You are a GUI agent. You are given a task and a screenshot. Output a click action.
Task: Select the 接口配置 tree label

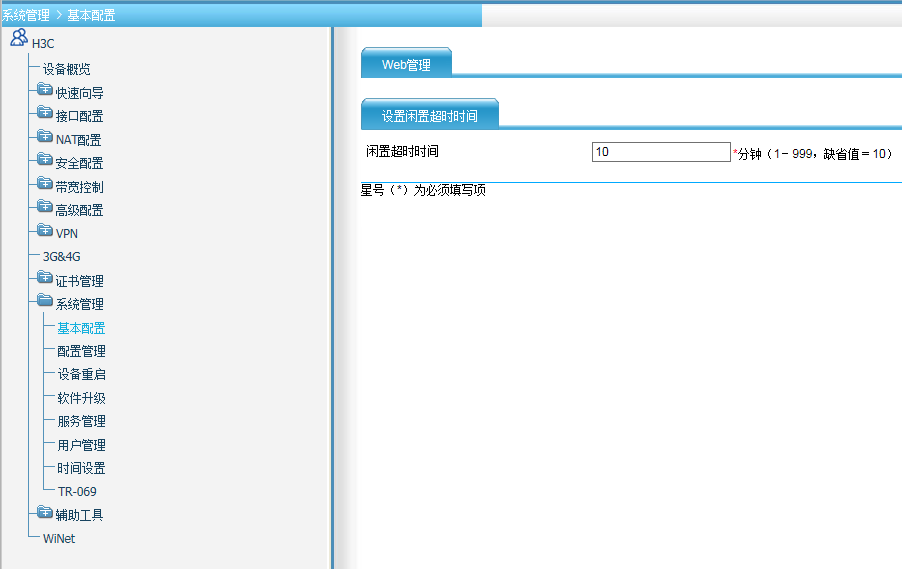pos(79,116)
